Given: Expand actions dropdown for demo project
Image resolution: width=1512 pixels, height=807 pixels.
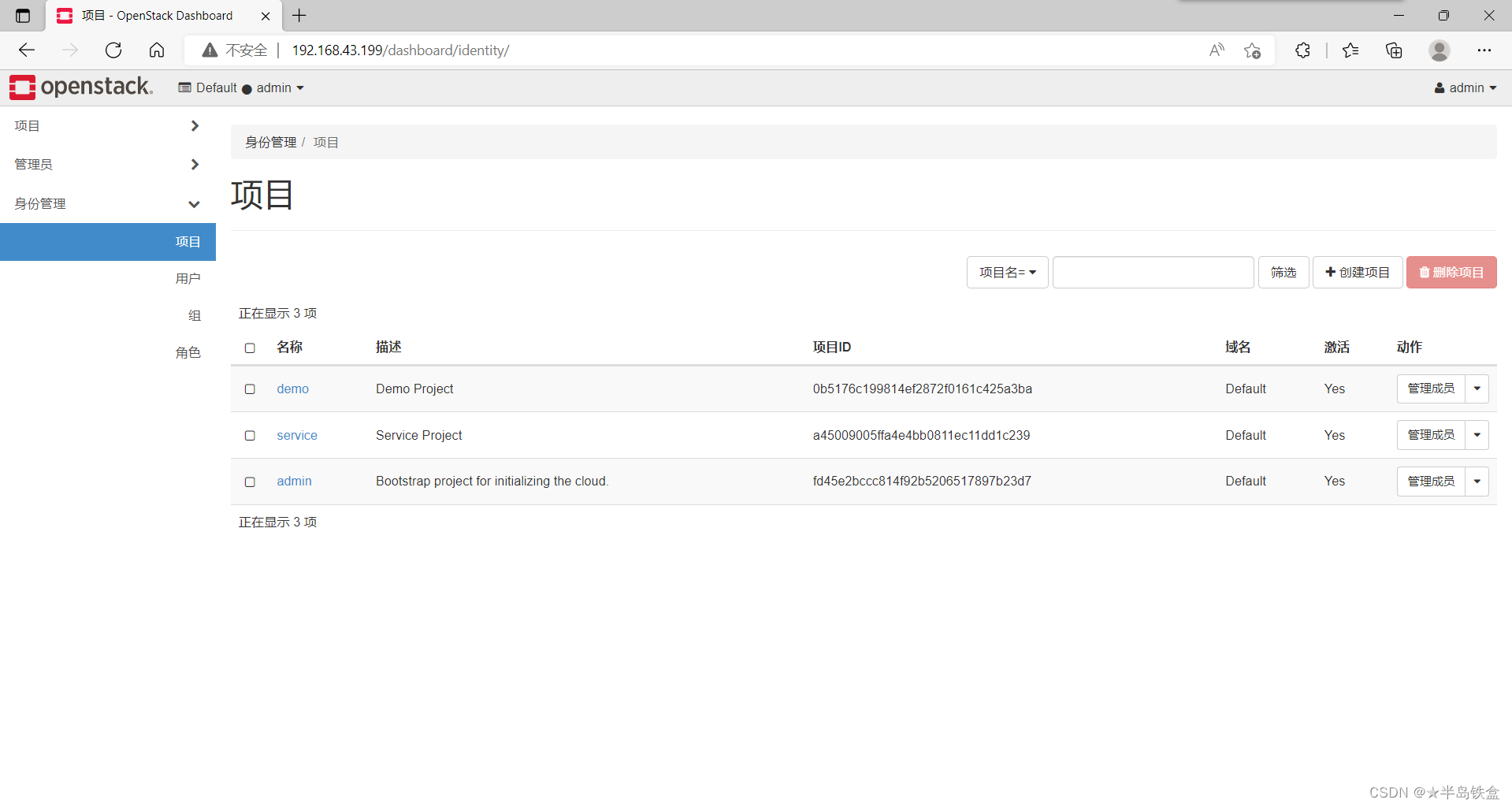Looking at the screenshot, I should click(1477, 389).
